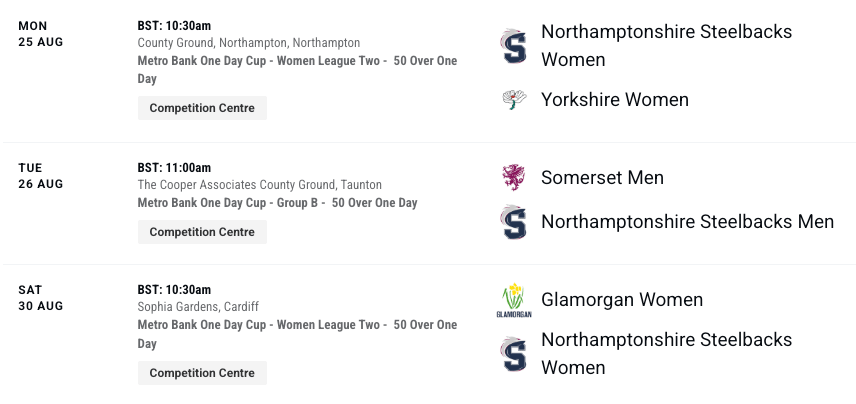Select the Somerset Men team name
Screen dimensions: 856x404
tap(602, 177)
